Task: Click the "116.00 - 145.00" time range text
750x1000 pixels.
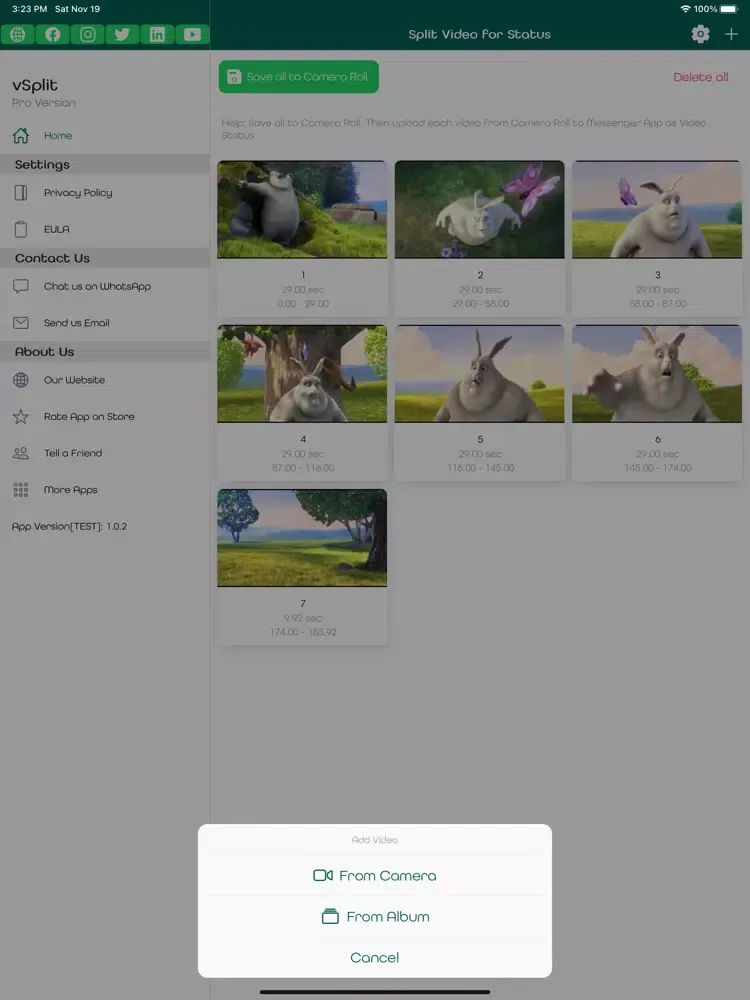Action: tap(480, 467)
